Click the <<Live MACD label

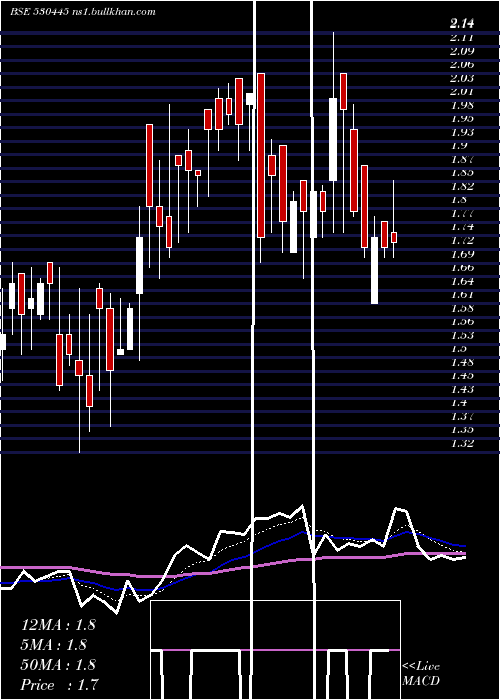[x=421, y=674]
